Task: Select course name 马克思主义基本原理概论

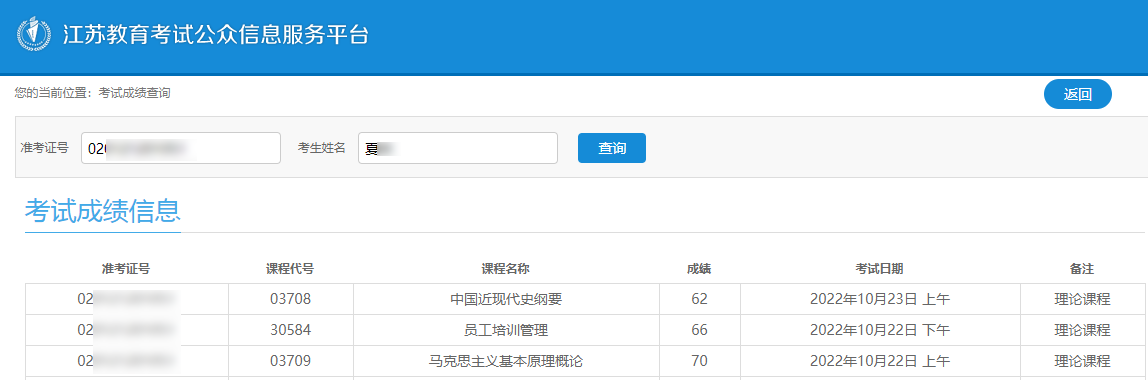Action: (x=506, y=361)
